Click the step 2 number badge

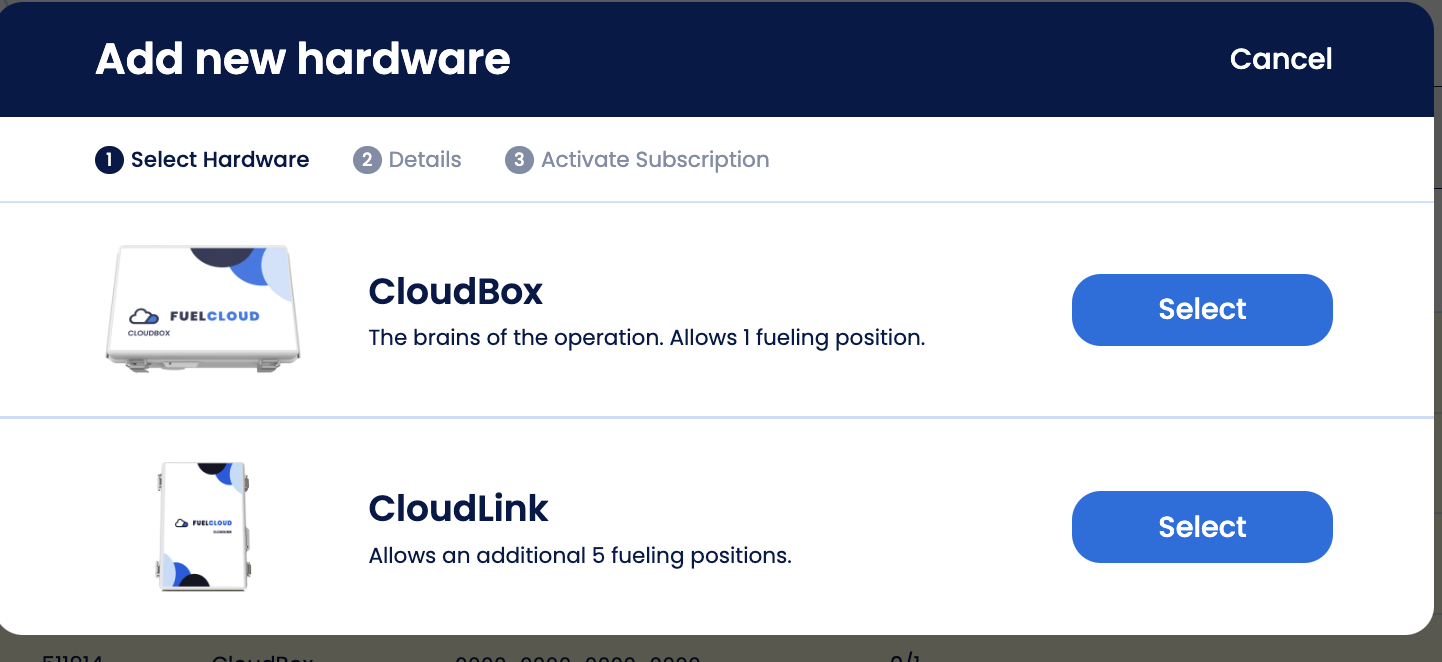pos(367,160)
